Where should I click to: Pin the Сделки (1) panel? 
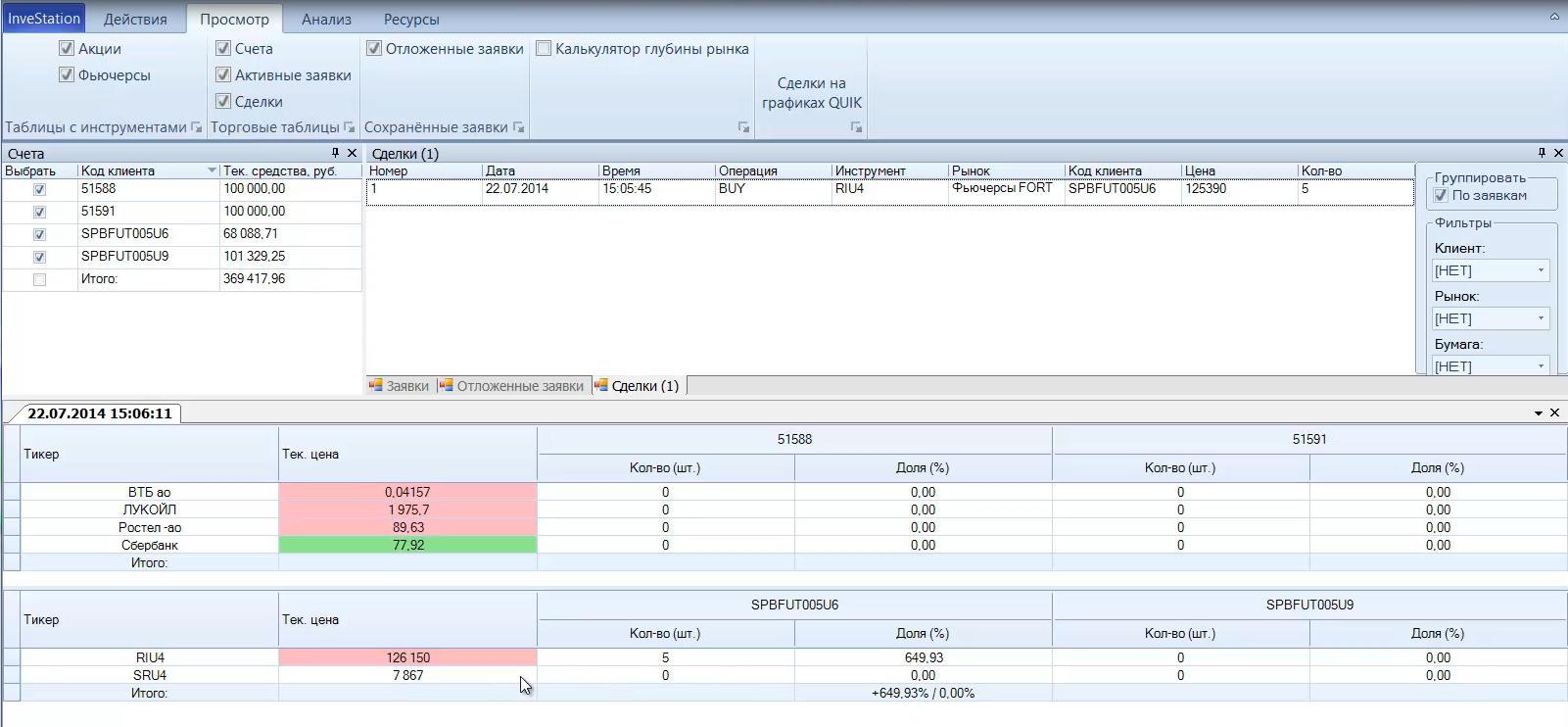[1542, 153]
